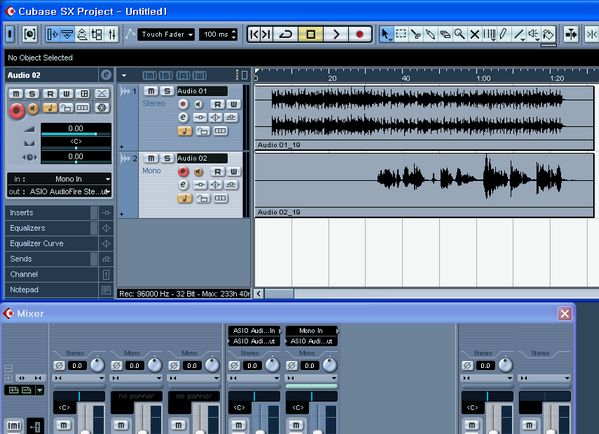
Task: Open the Pool window
Action: click(97, 34)
